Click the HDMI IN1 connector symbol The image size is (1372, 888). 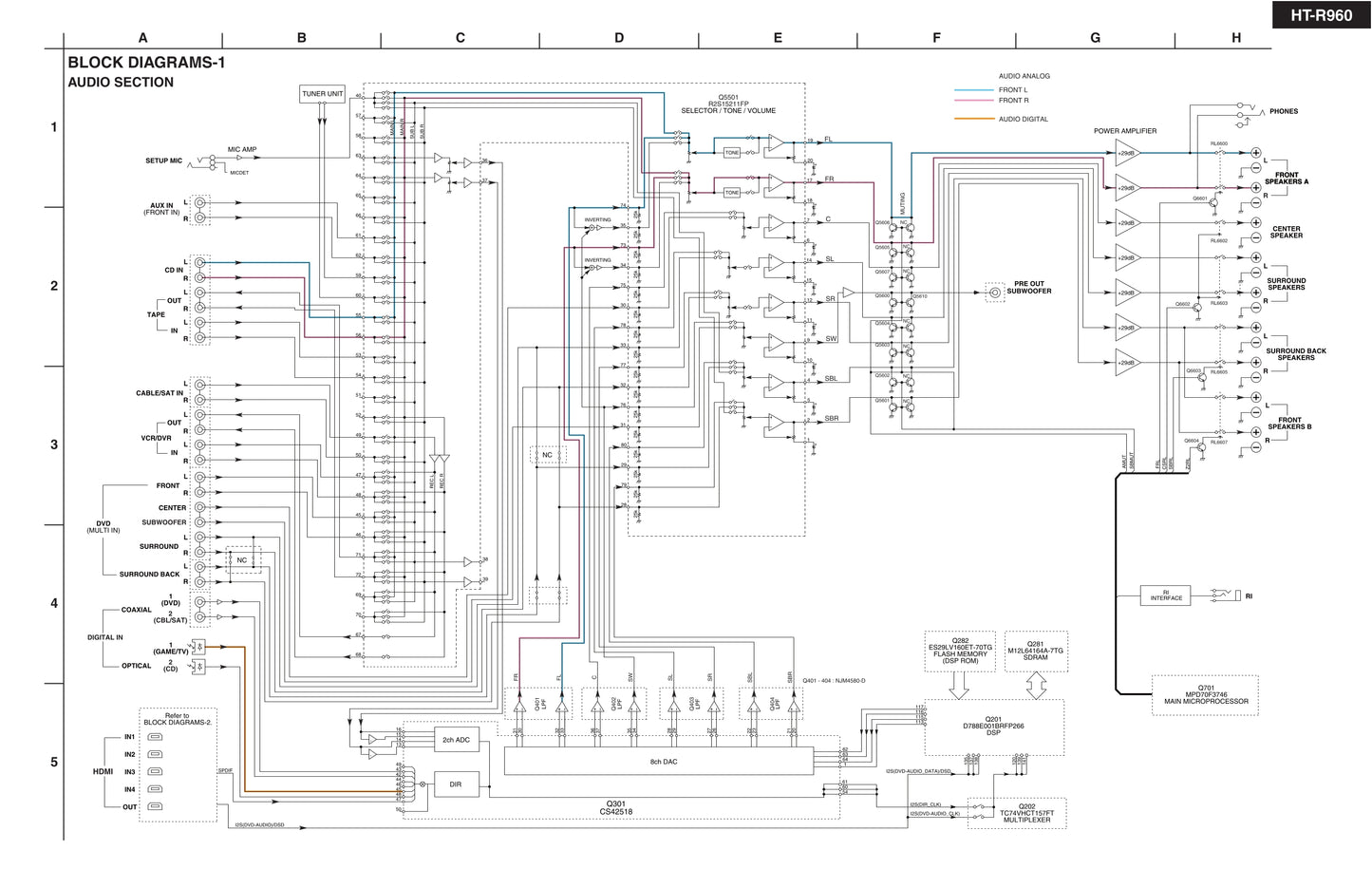pyautogui.click(x=156, y=737)
